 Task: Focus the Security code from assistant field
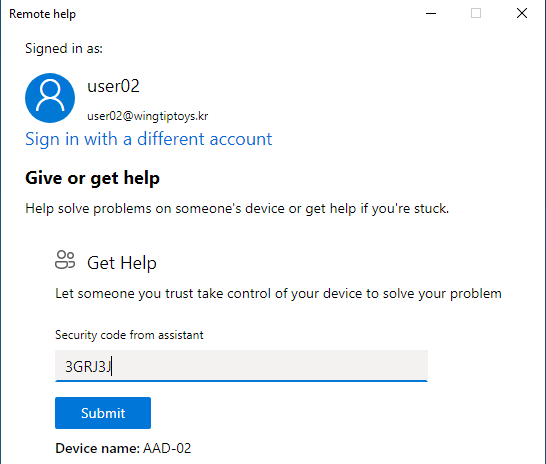241,365
